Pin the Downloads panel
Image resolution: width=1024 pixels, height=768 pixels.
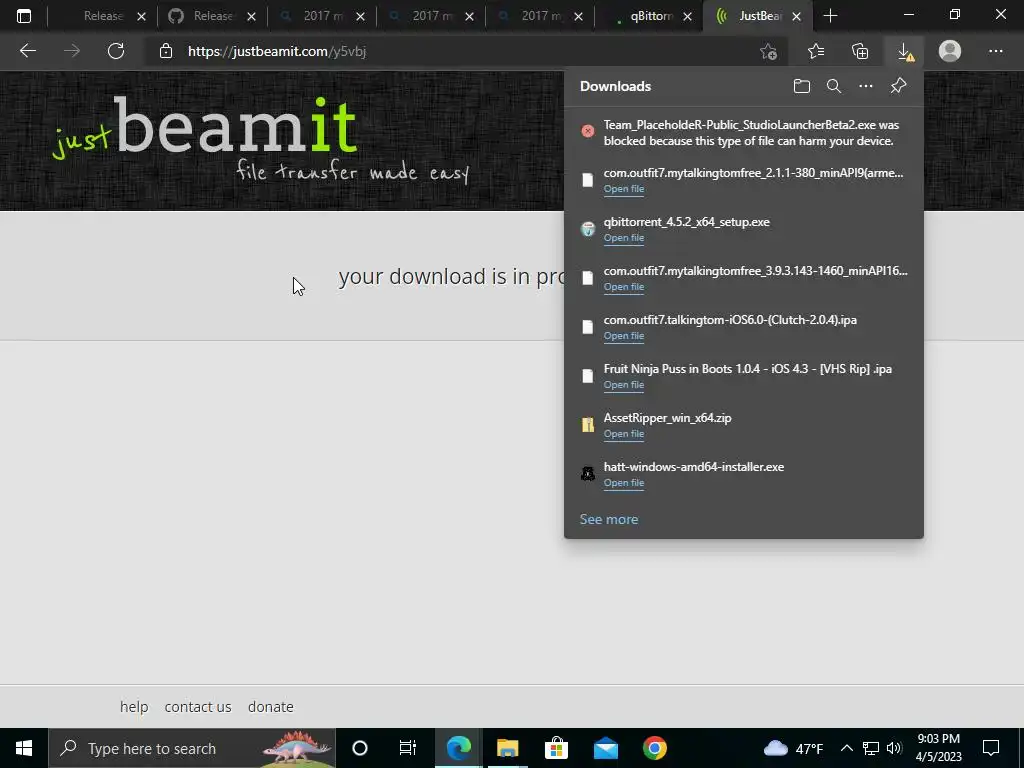point(899,86)
